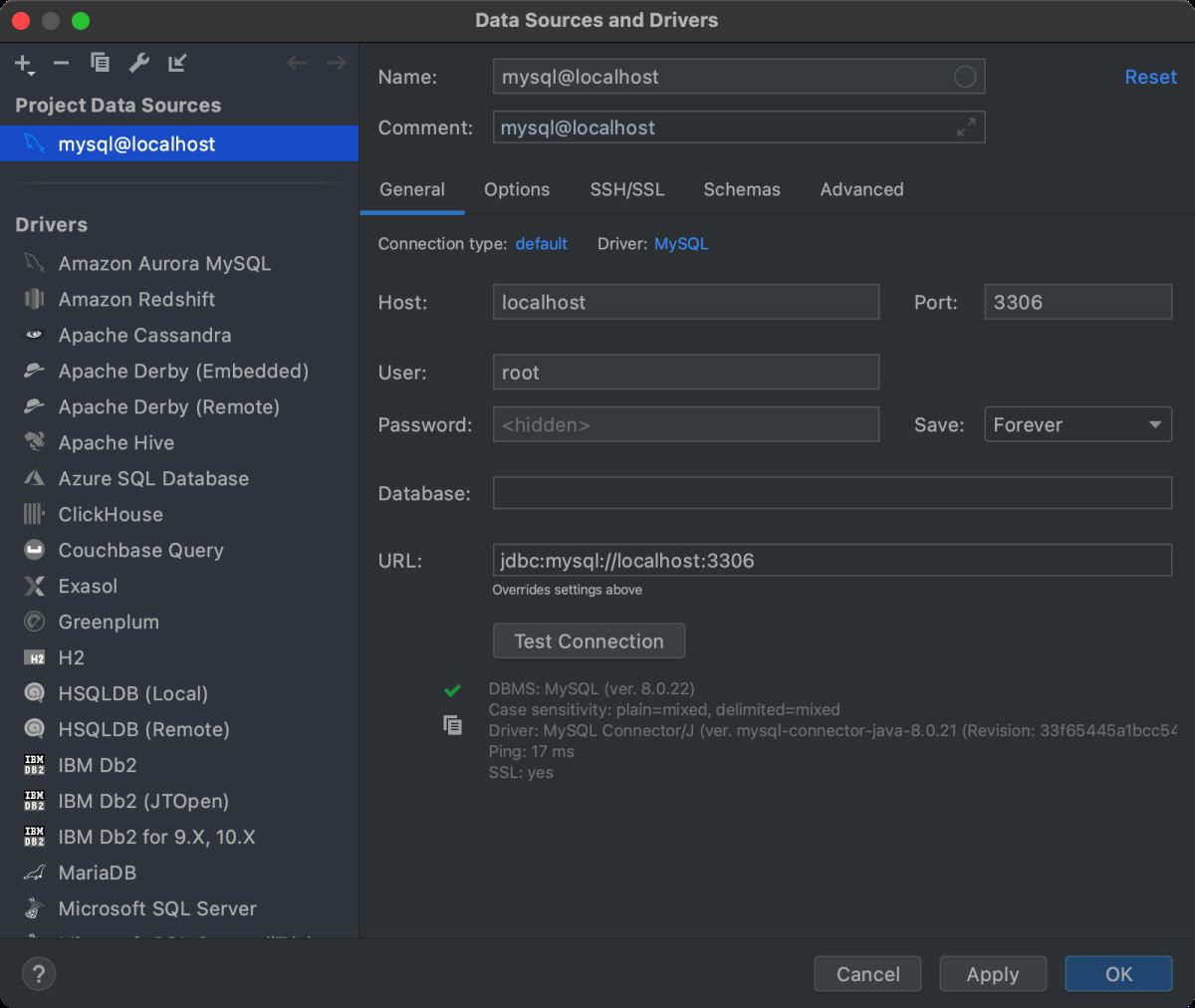Select the Amazon Redshift driver
The image size is (1195, 1008).
(179, 299)
